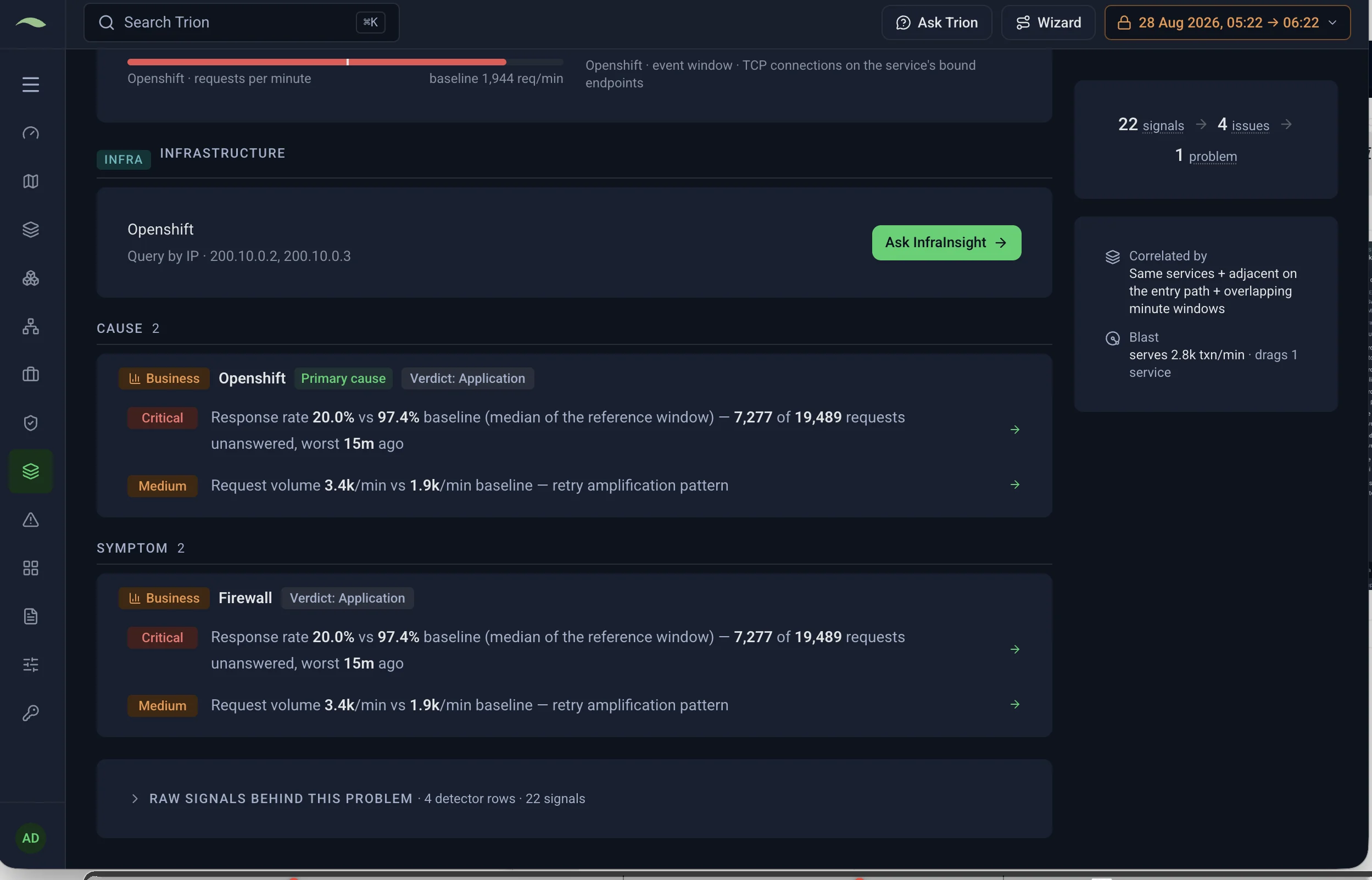Open arrow for Firewall Medium request volume row

pos(1015,704)
